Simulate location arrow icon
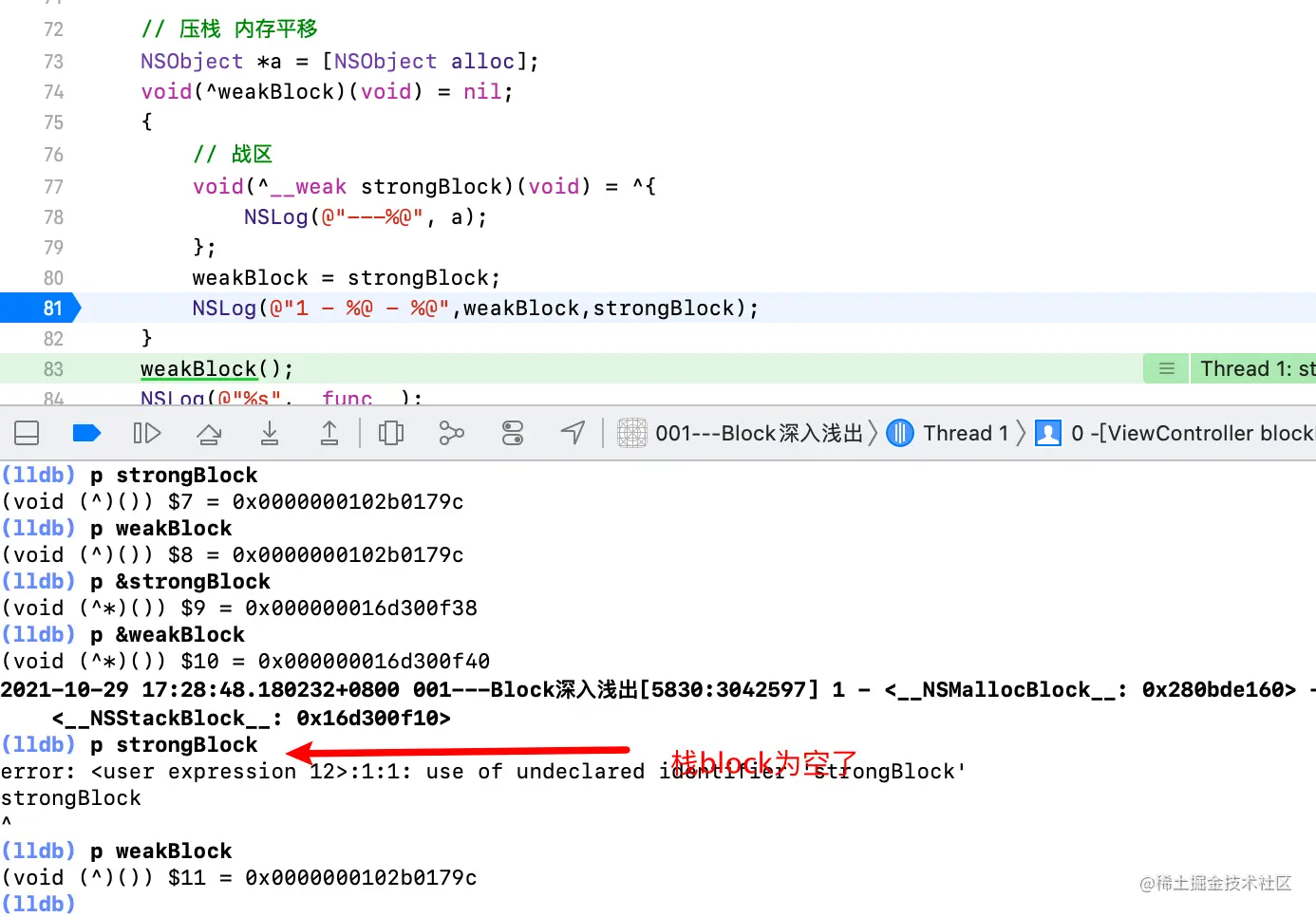 click(573, 434)
